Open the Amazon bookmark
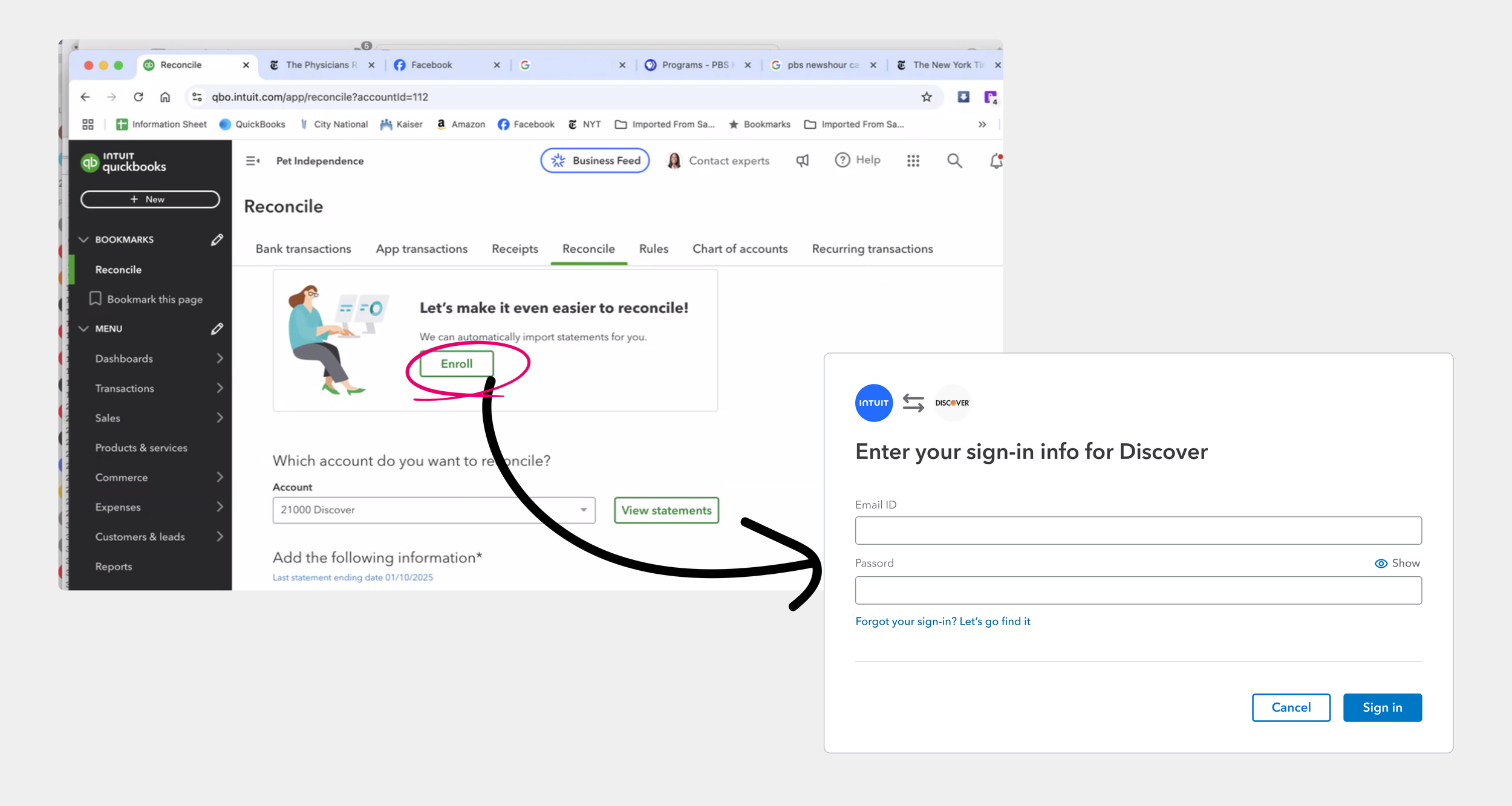 461,124
